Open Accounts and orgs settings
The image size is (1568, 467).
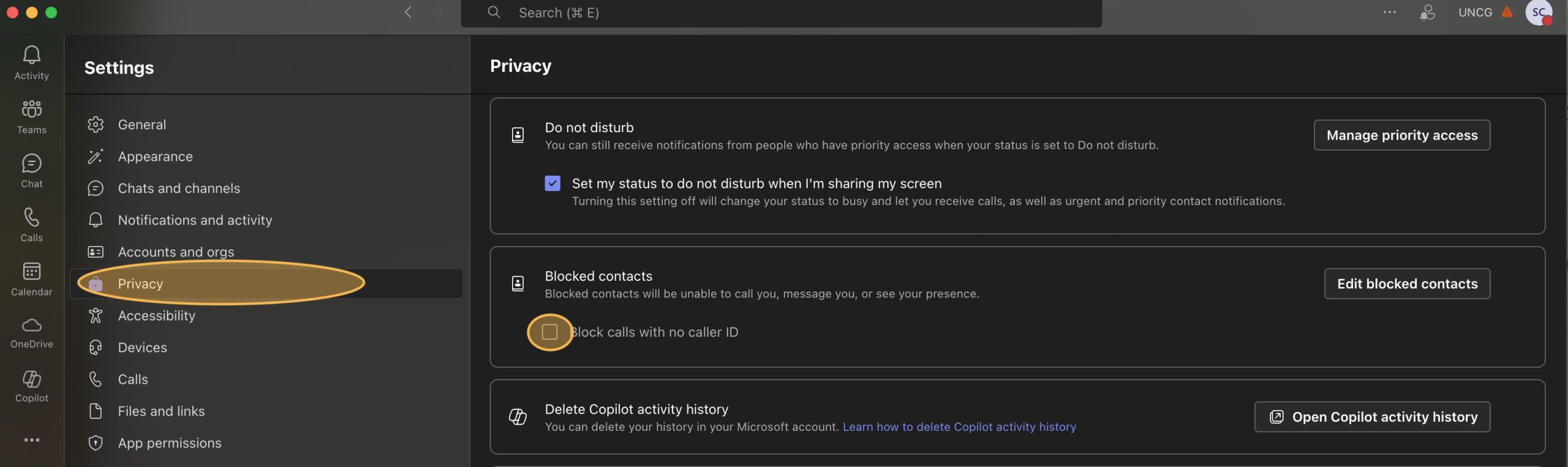pyautogui.click(x=266, y=252)
